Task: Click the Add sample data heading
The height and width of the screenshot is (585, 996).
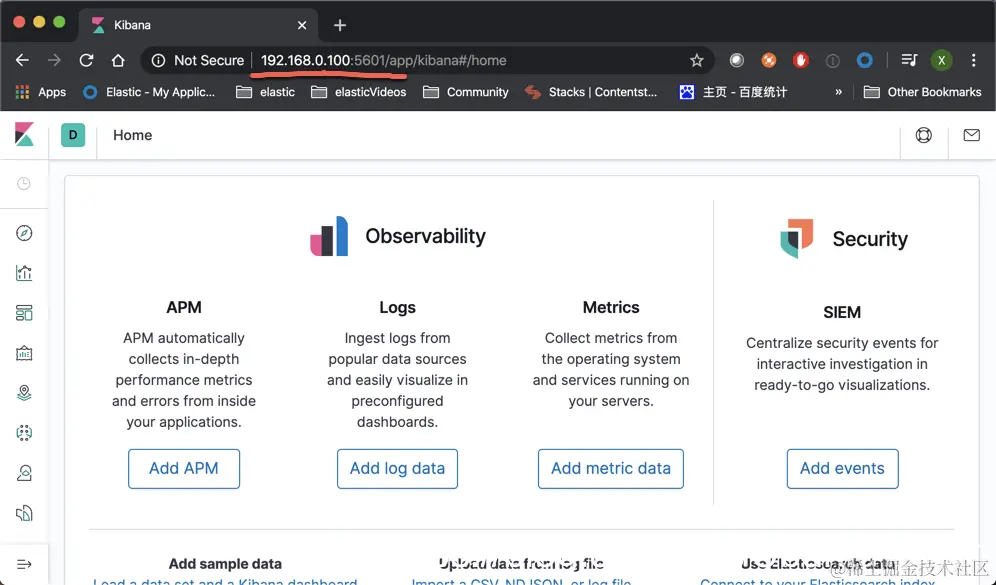Action: point(225,563)
